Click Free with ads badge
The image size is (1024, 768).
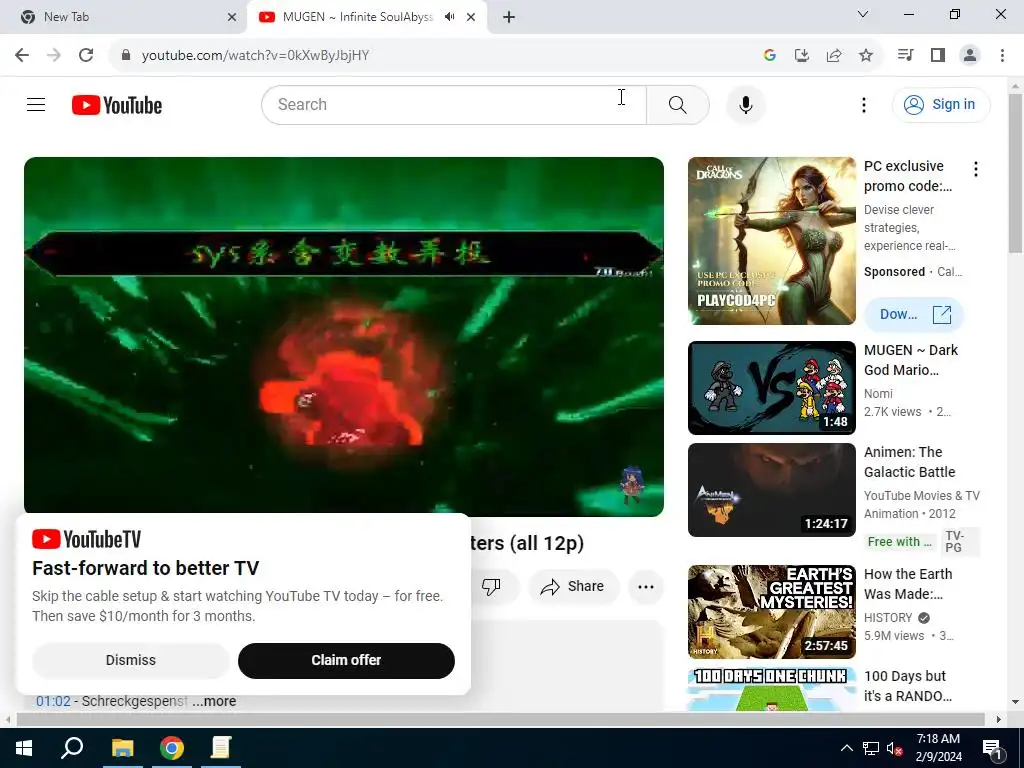pyautogui.click(x=901, y=542)
